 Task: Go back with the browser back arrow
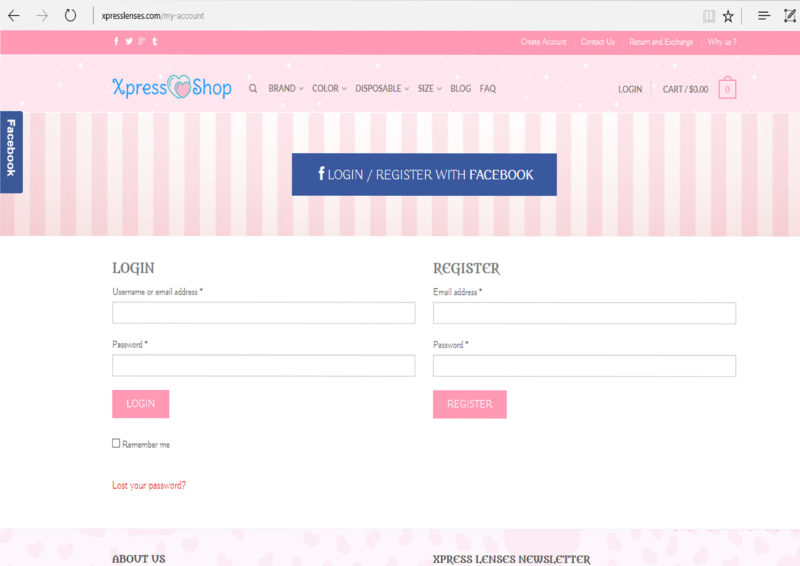(14, 16)
